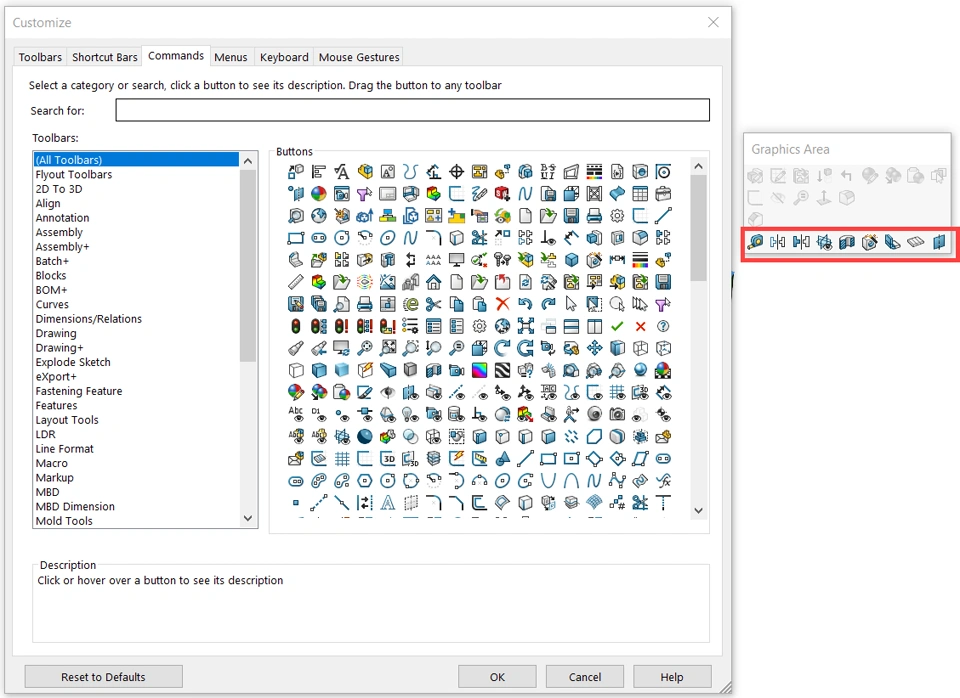Click the Toolbars list scroll-down arrow

[x=248, y=518]
